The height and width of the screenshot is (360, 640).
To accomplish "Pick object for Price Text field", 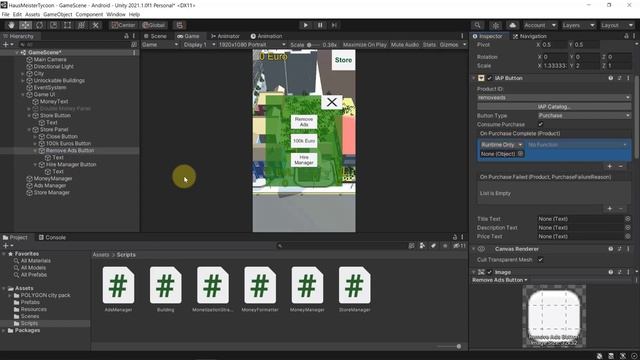I will click(628, 236).
